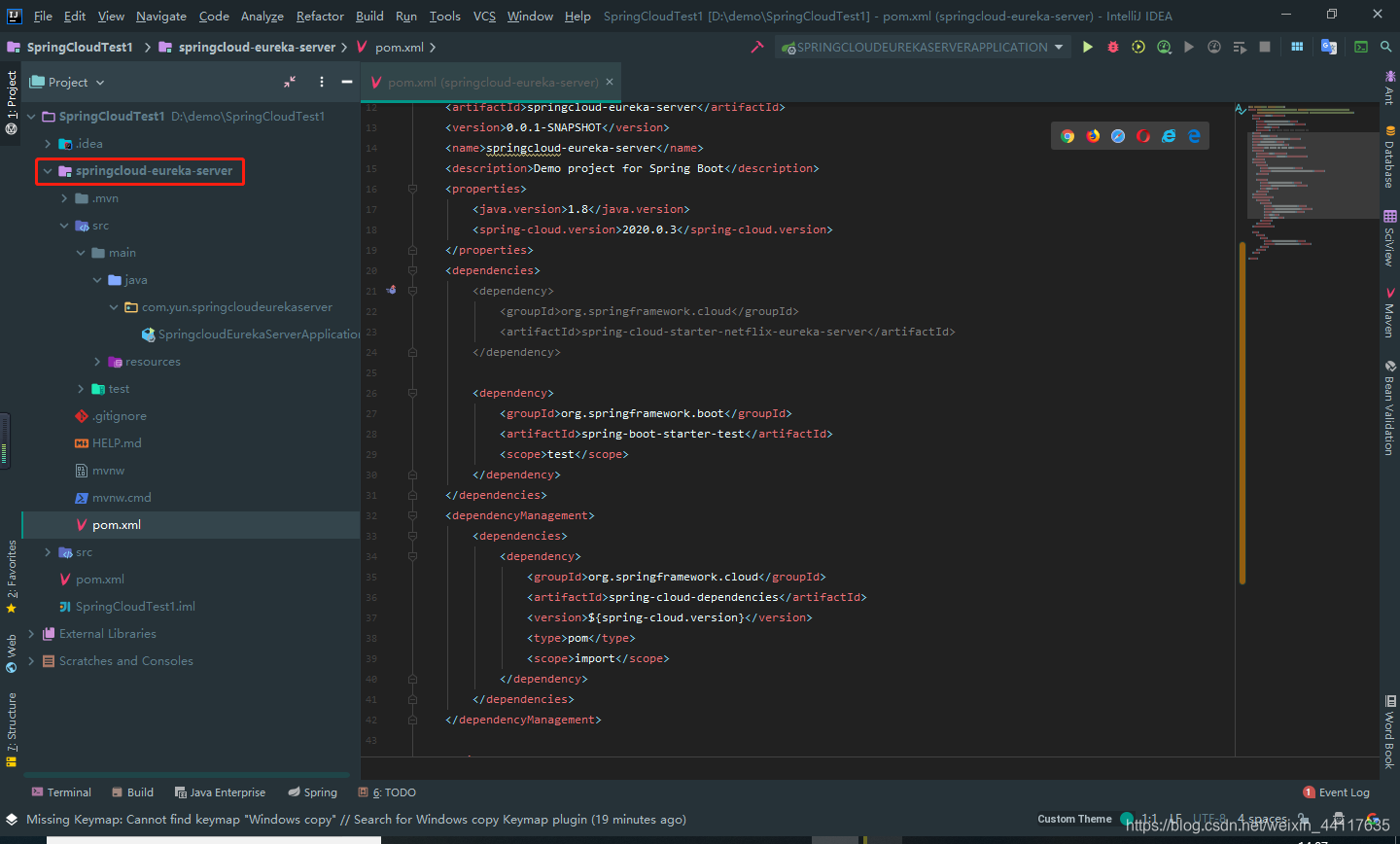Open the VCS menu
The image size is (1400, 844).
pyautogui.click(x=484, y=16)
